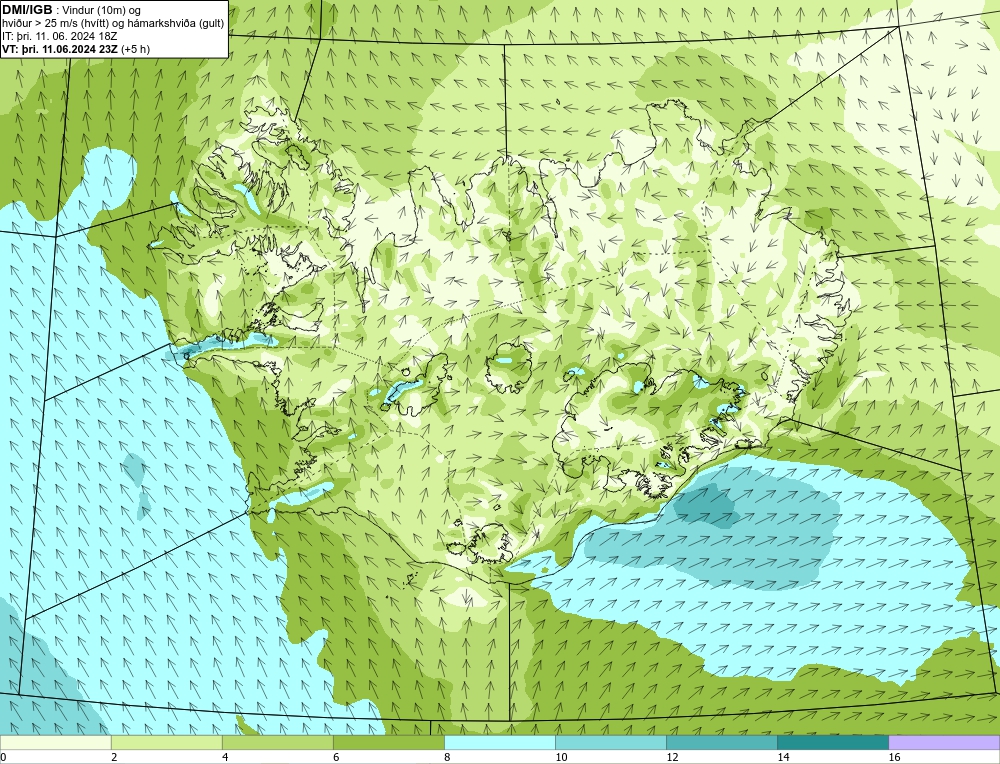Click the 6–8 m/s dark green legend swatch

click(x=388, y=742)
